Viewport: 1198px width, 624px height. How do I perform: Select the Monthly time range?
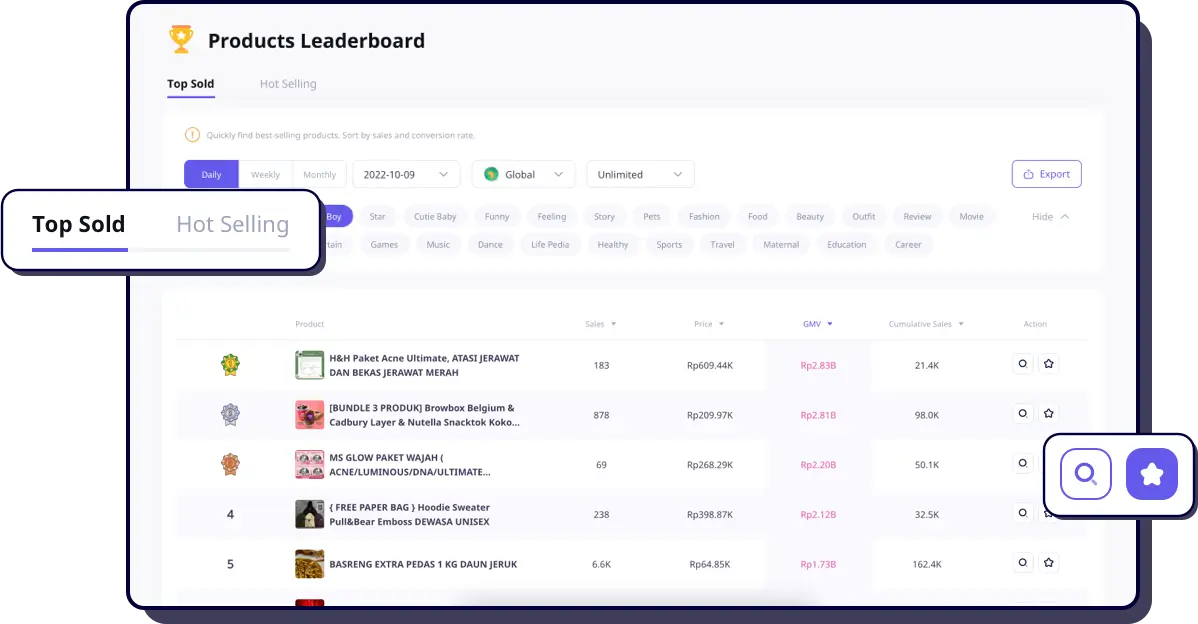[319, 174]
